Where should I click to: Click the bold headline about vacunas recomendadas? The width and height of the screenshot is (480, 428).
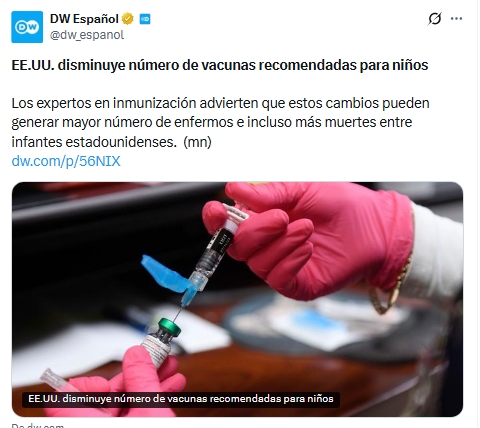pyautogui.click(x=220, y=65)
